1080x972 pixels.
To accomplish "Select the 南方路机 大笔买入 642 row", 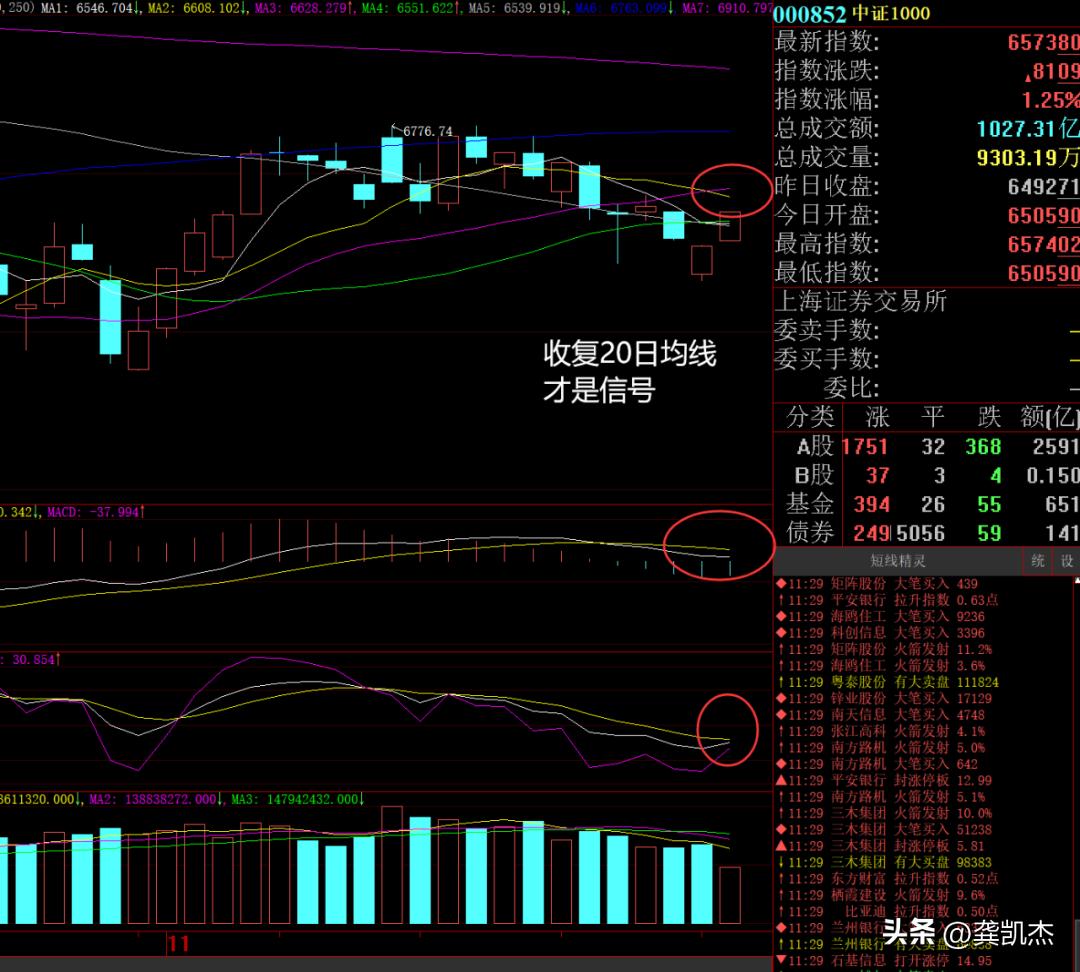I will click(x=877, y=764).
